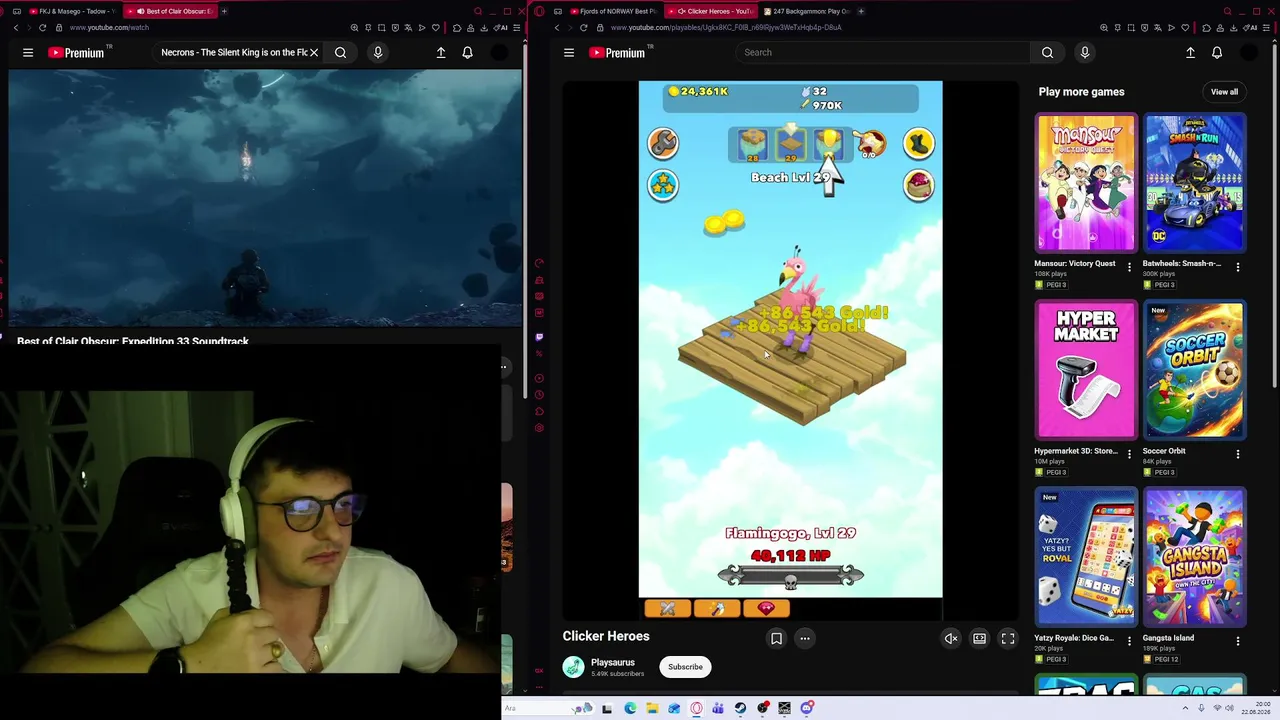Click the Search field in right YouTube window
1280x720 pixels.
coord(883,52)
